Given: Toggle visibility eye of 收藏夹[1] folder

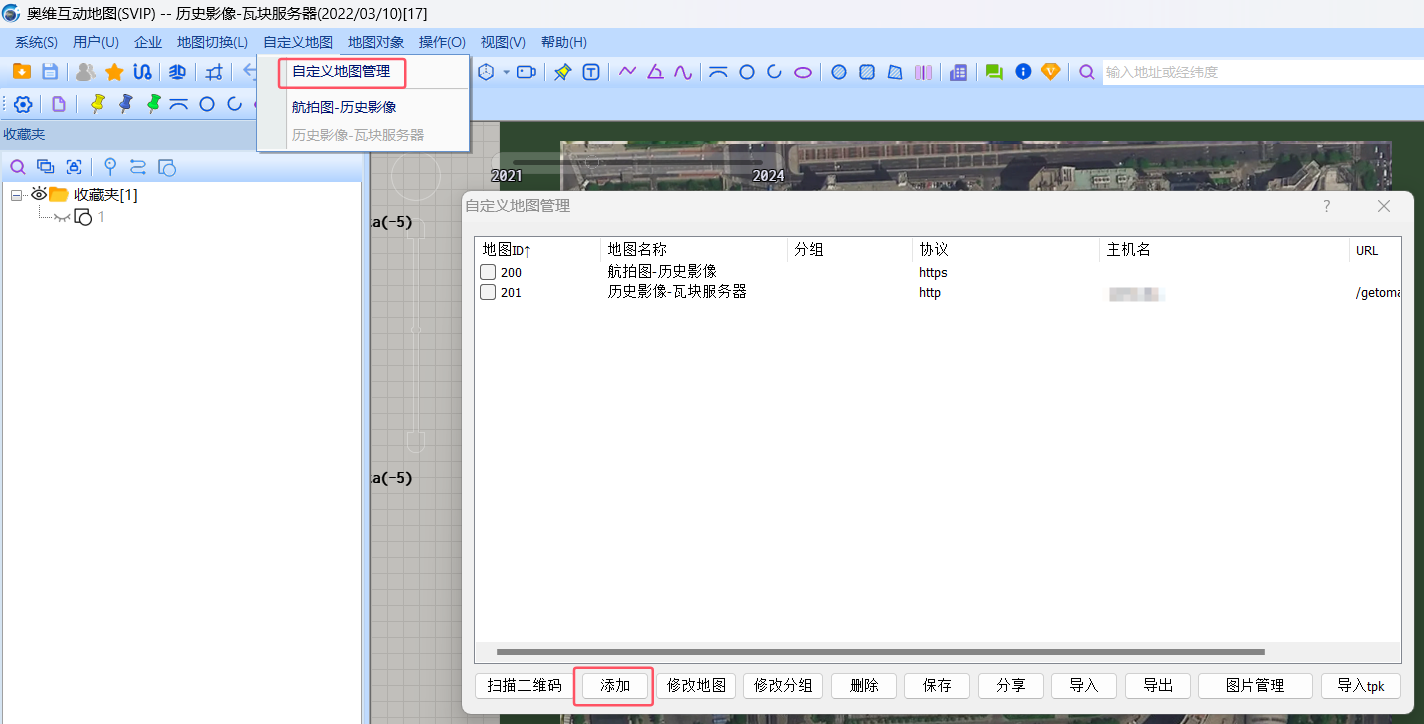Looking at the screenshot, I should [x=39, y=194].
